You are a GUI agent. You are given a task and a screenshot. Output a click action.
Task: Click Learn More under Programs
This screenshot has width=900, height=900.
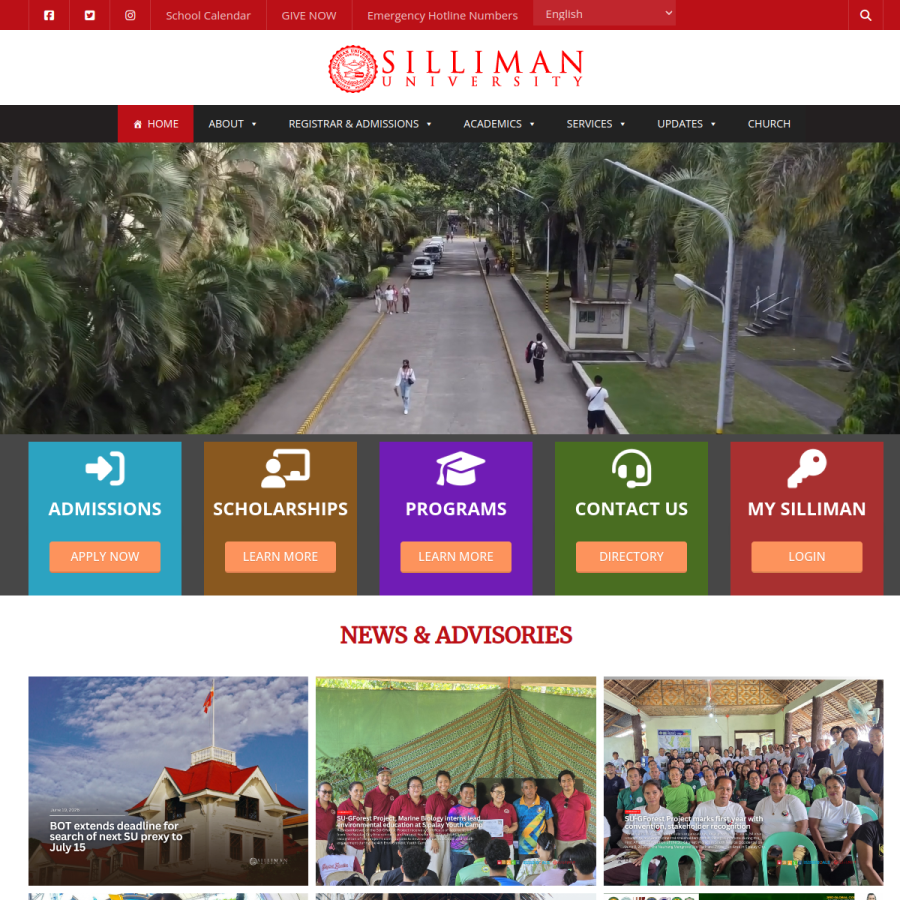(456, 557)
